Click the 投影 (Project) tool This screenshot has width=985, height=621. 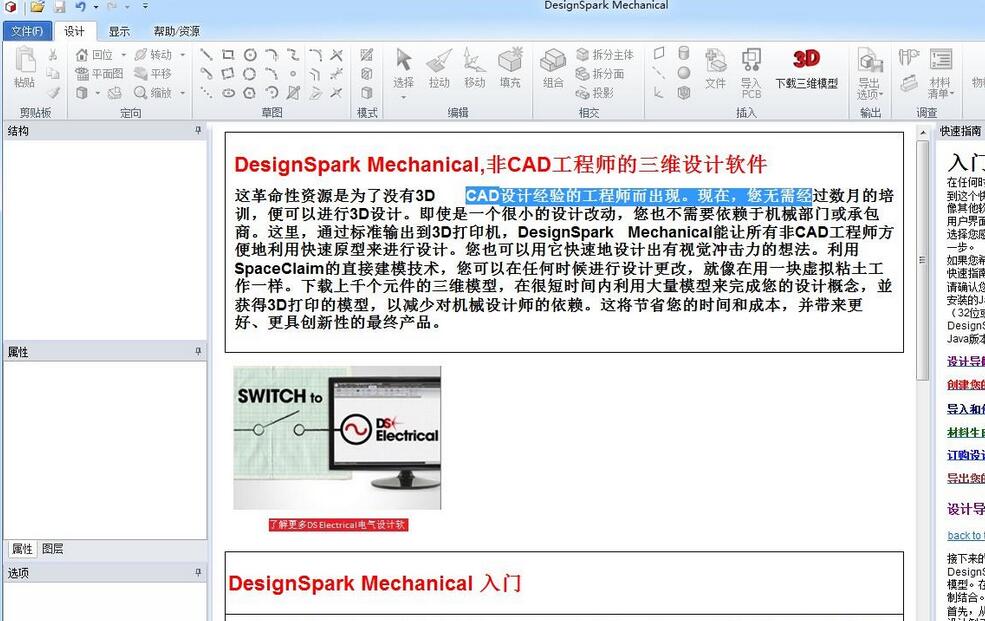(594, 93)
